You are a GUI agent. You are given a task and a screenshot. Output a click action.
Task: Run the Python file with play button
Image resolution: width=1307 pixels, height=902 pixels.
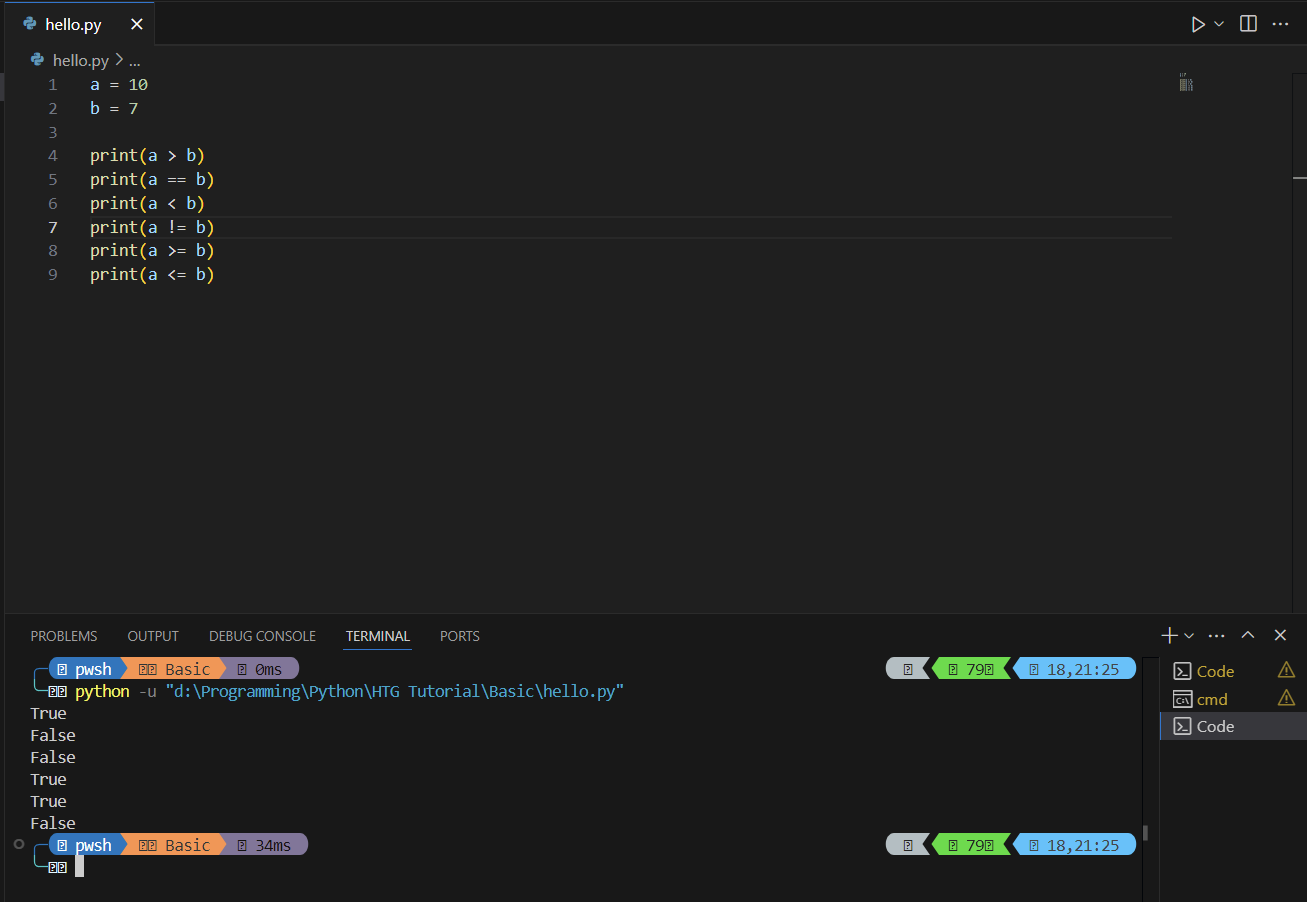1197,24
